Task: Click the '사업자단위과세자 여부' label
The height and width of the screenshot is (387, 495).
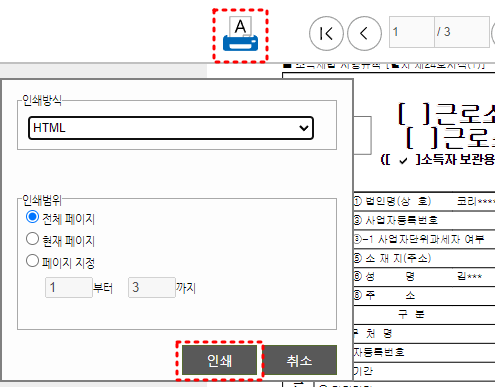Action: click(x=431, y=239)
